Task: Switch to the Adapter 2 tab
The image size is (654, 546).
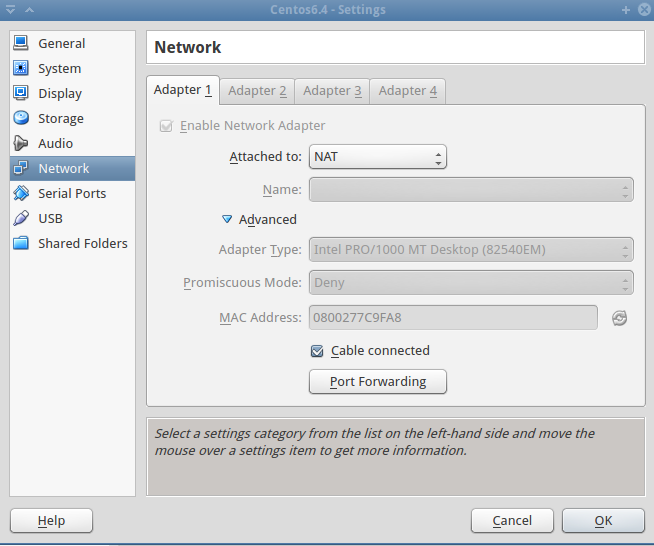Action: coord(257,91)
